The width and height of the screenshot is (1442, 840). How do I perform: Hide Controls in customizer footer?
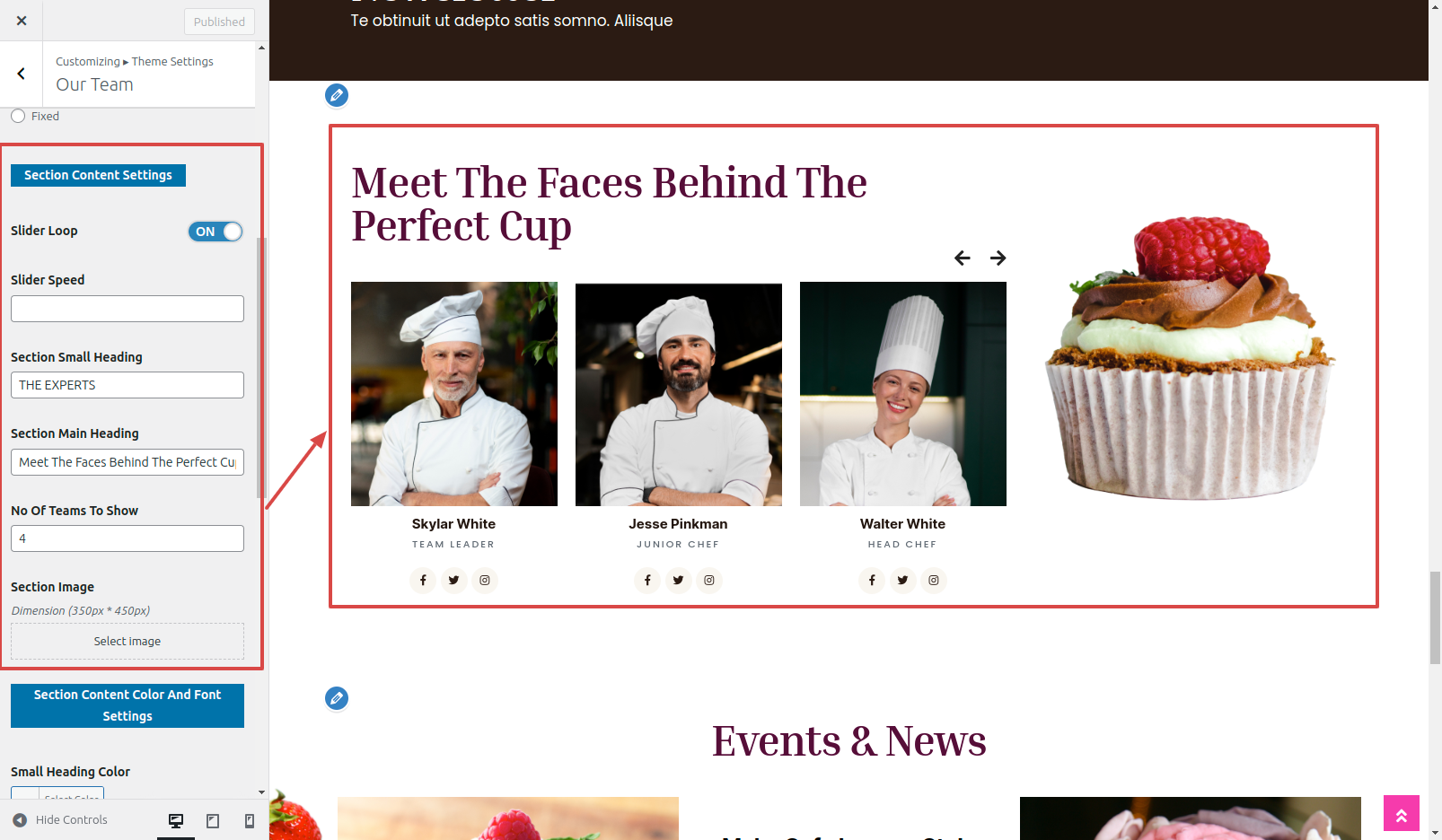[x=61, y=820]
